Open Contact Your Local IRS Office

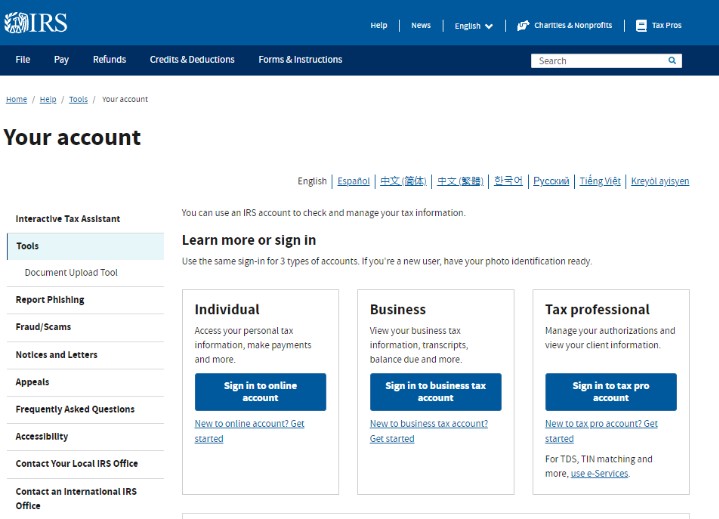(77, 464)
